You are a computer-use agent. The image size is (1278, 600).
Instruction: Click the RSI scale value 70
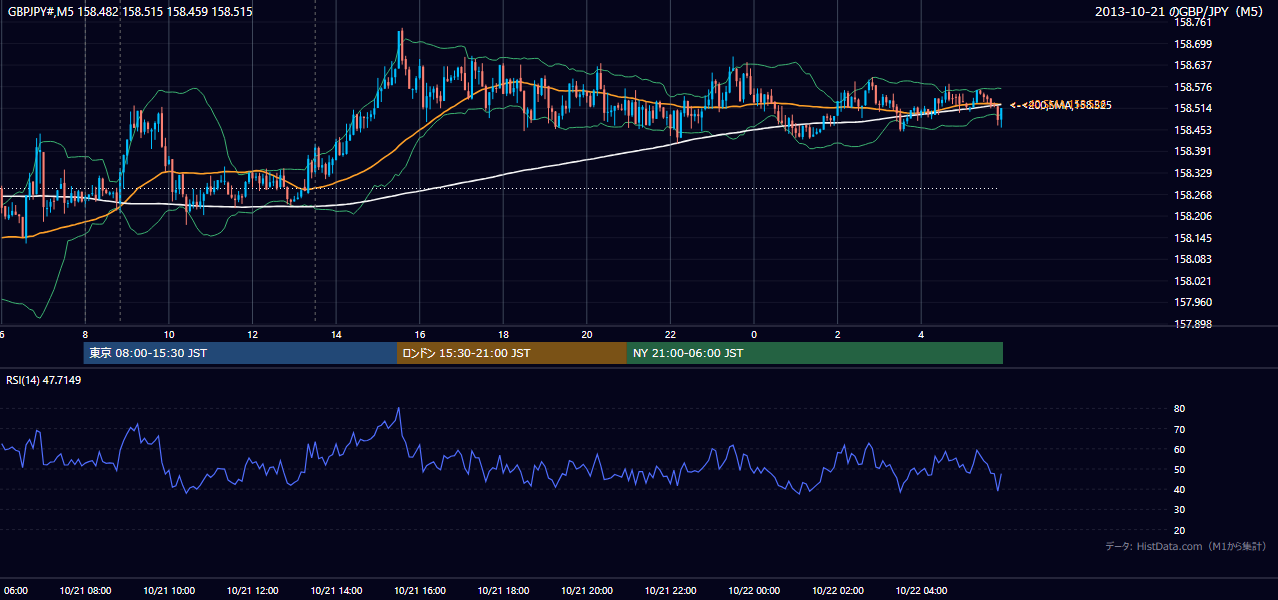[1179, 429]
